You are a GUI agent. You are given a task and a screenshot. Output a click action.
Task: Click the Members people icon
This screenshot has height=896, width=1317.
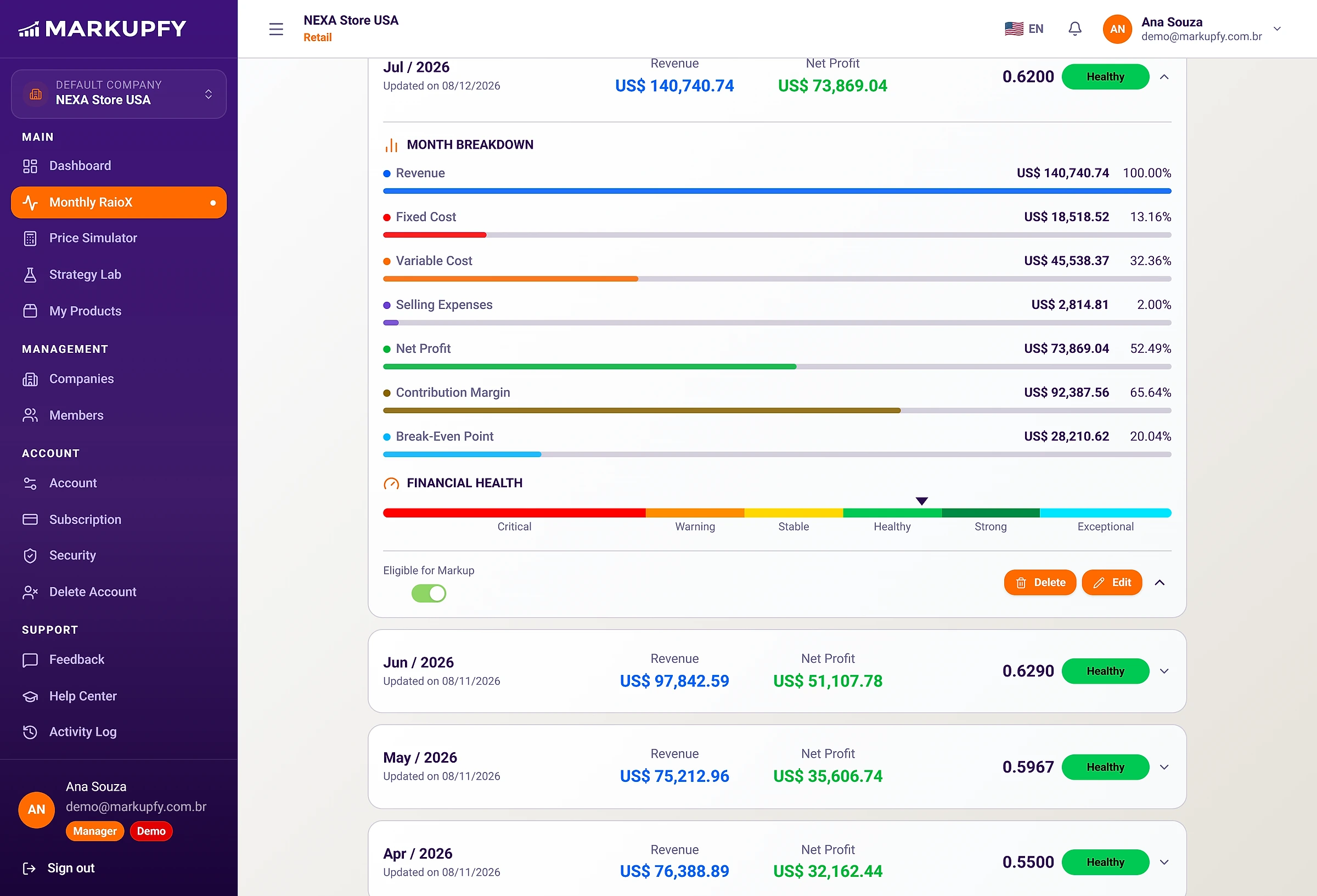[x=30, y=415]
